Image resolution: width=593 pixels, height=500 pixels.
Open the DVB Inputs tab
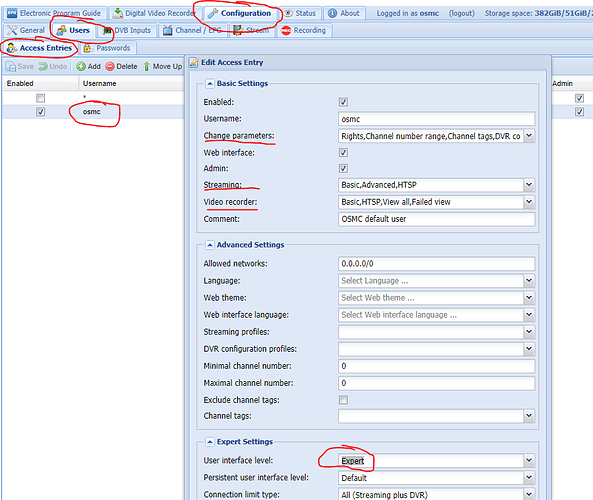[127, 30]
